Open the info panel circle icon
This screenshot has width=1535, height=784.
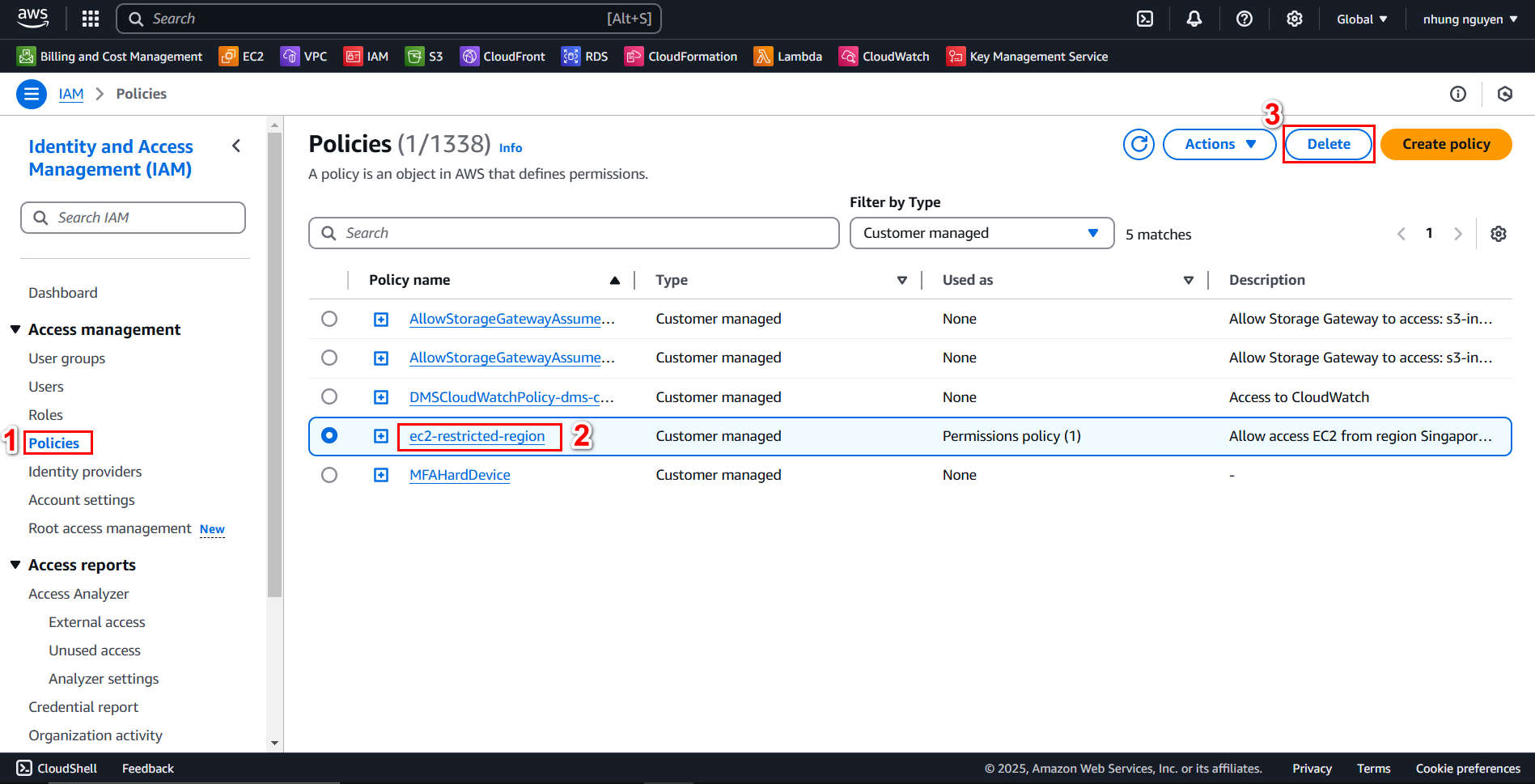point(1458,94)
